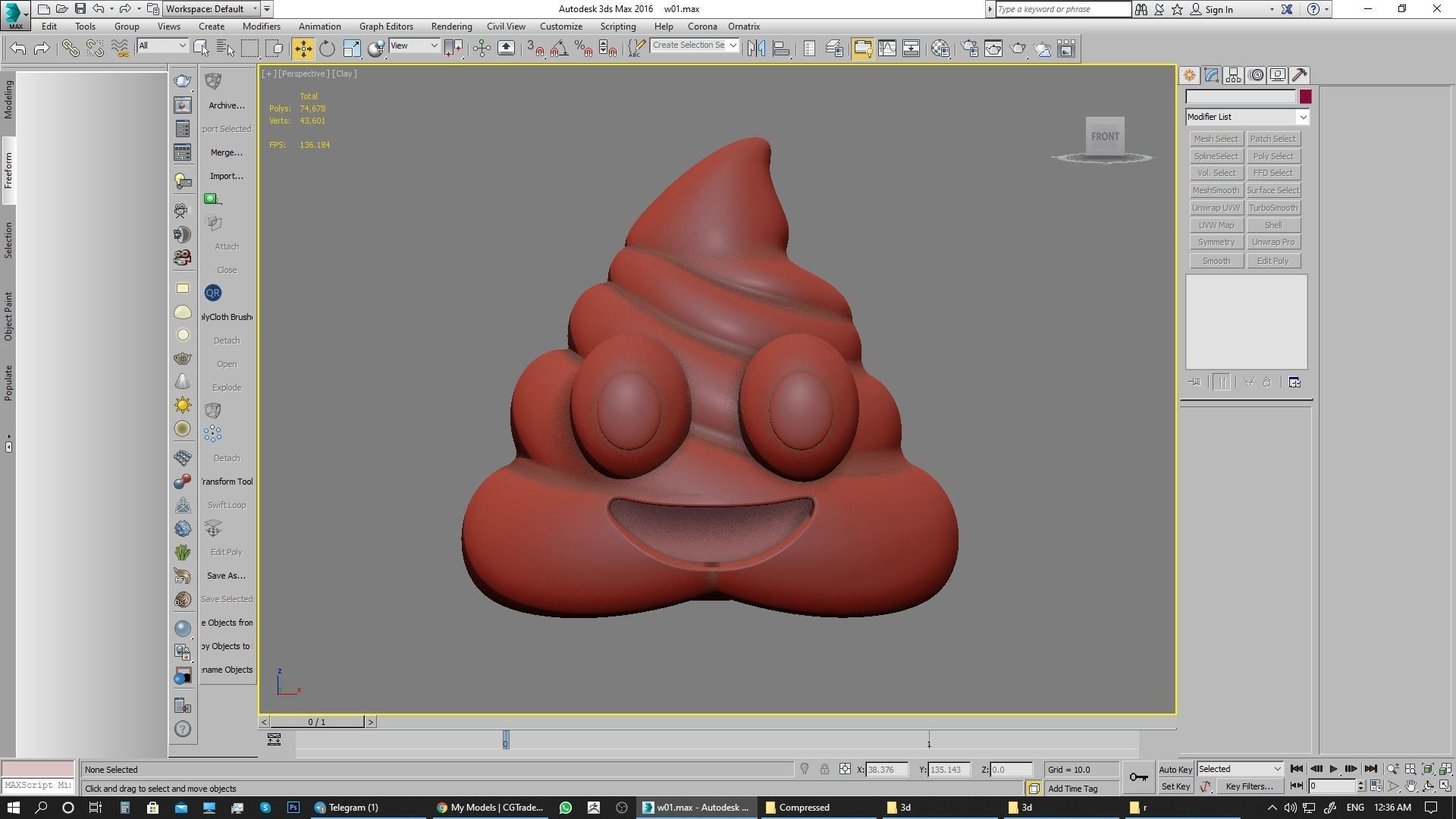The width and height of the screenshot is (1456, 819).
Task: Toggle Percent Snap on
Action: click(x=583, y=49)
